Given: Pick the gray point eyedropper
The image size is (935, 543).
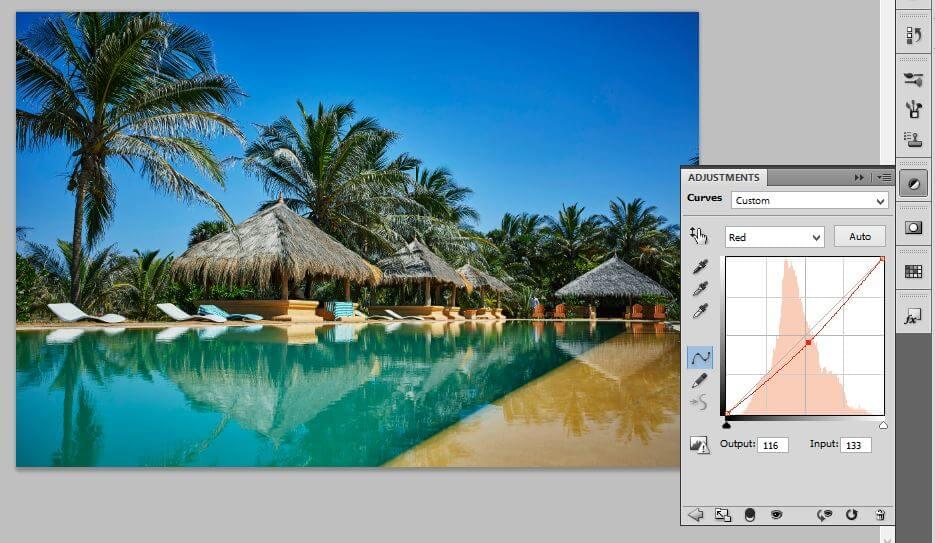Looking at the screenshot, I should (x=700, y=289).
